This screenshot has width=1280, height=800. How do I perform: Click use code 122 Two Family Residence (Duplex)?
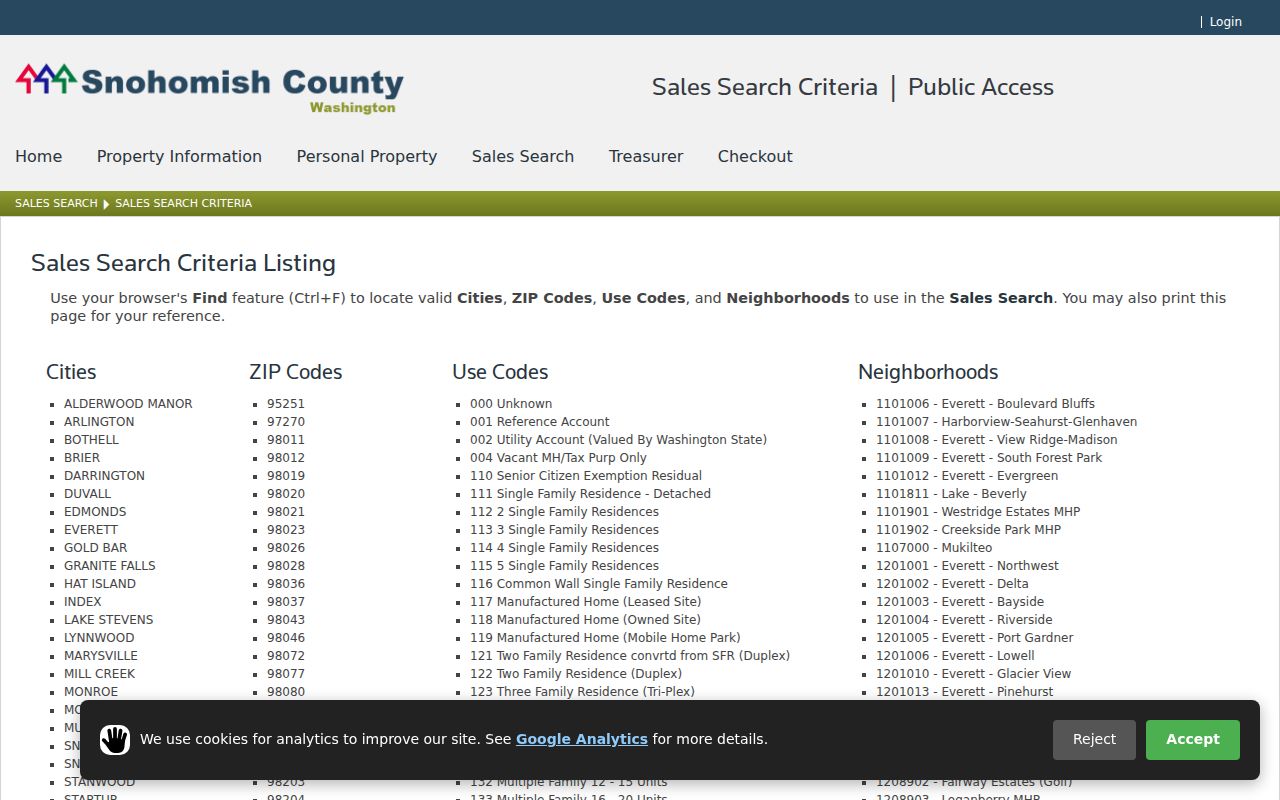[x=576, y=674]
